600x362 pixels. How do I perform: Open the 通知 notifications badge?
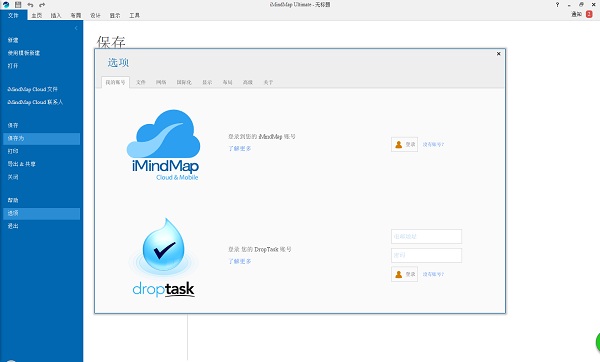coord(589,14)
